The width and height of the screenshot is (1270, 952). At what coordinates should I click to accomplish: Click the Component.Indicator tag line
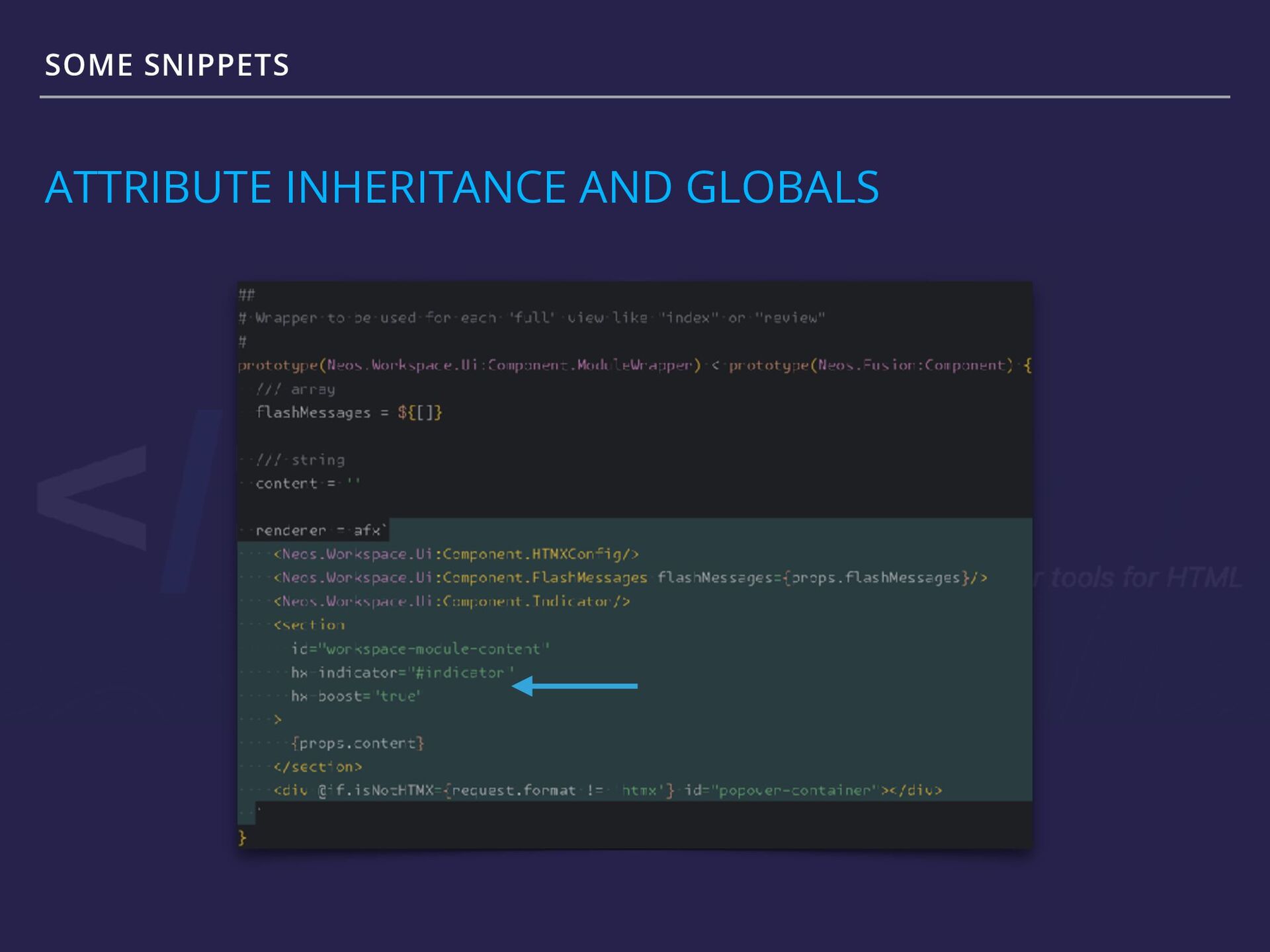(452, 601)
